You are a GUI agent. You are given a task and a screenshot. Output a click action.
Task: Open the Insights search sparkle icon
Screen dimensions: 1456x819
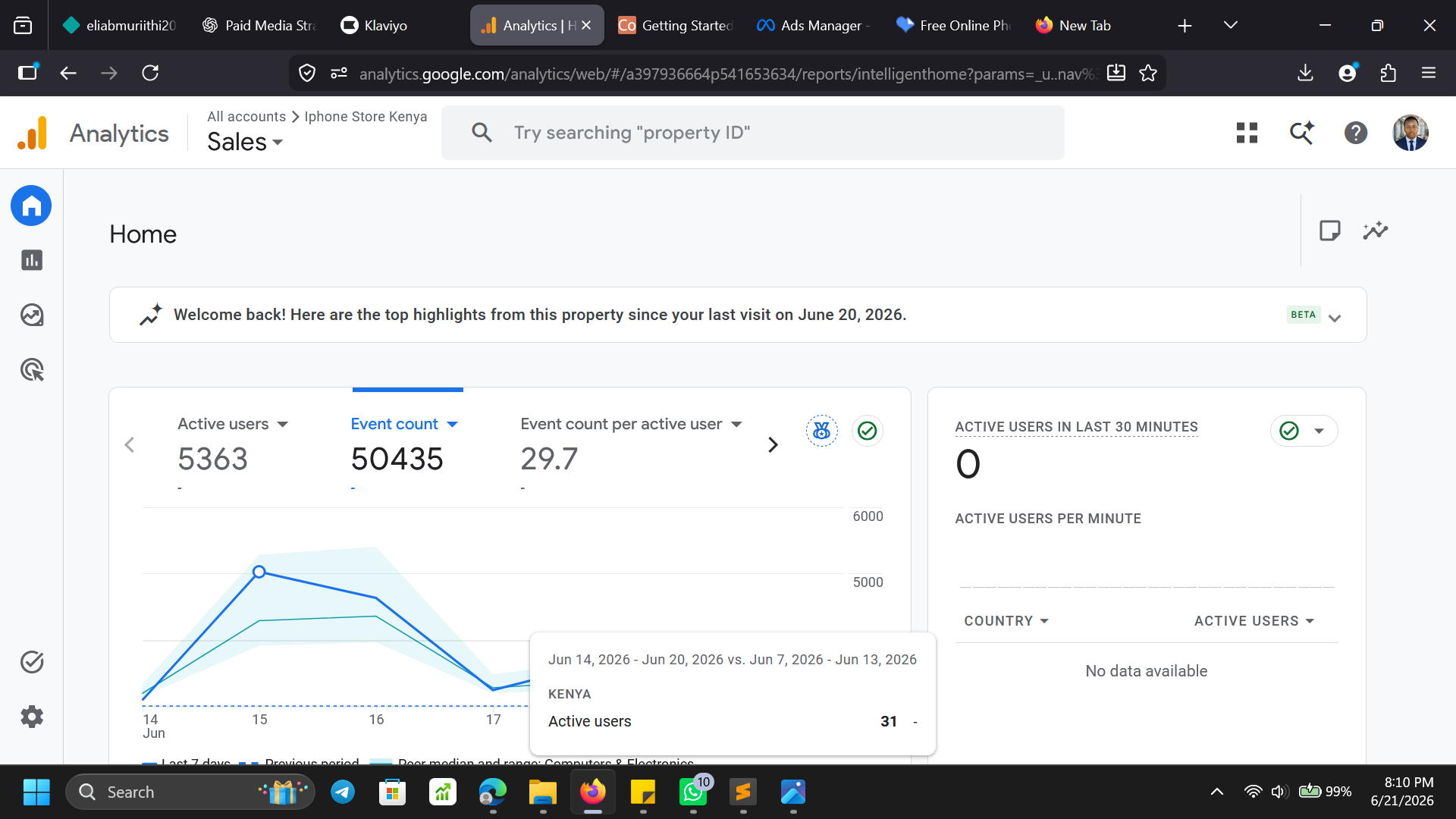click(1301, 133)
